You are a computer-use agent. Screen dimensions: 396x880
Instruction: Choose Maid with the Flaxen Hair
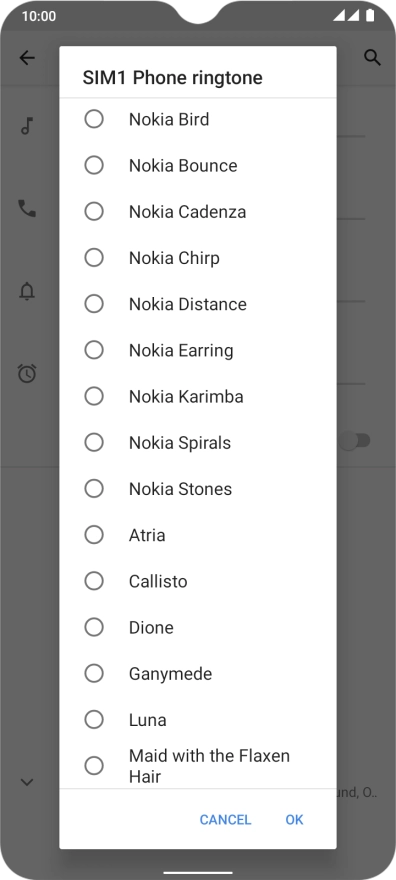[198, 766]
